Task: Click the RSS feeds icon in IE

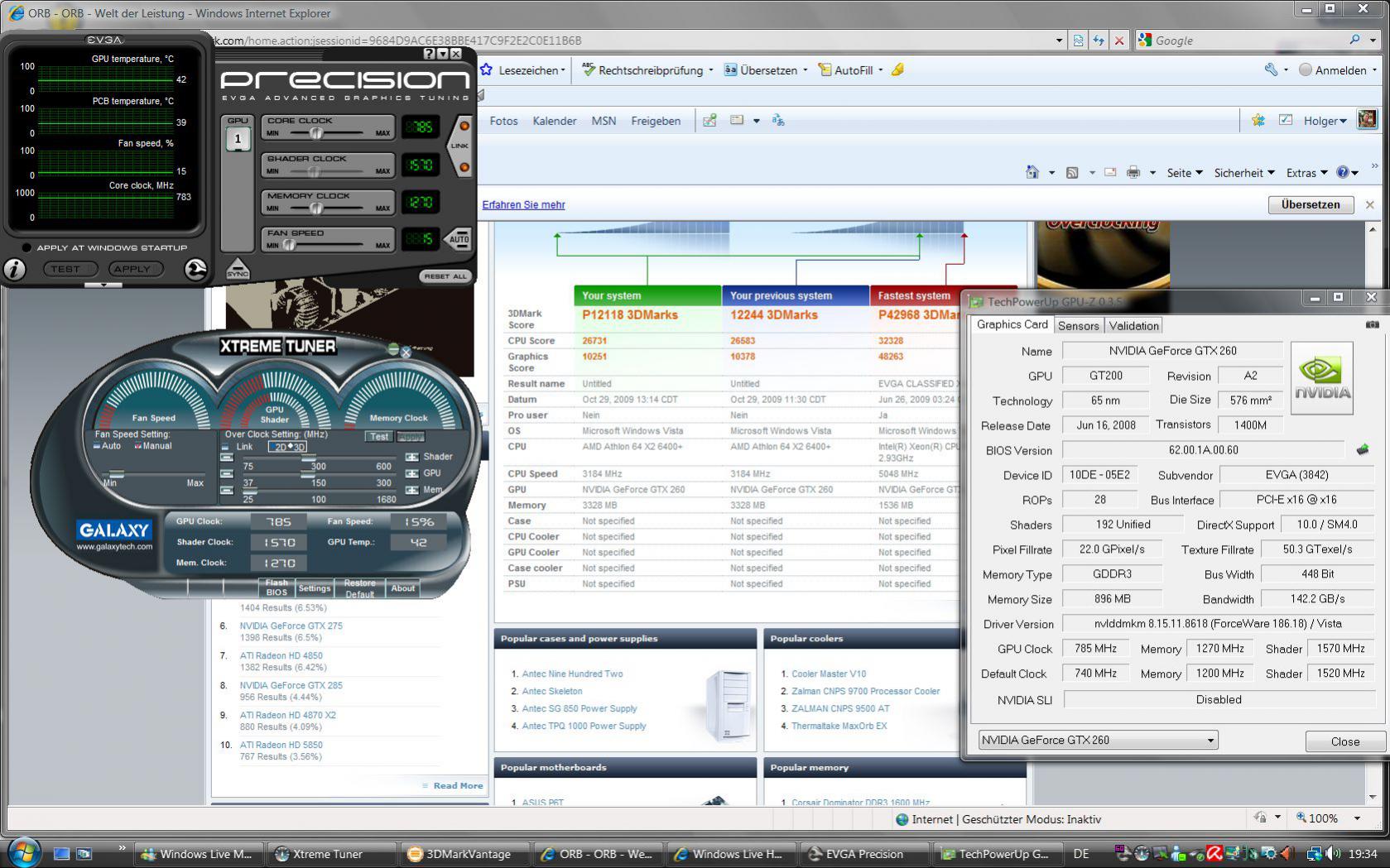Action: (x=1072, y=172)
